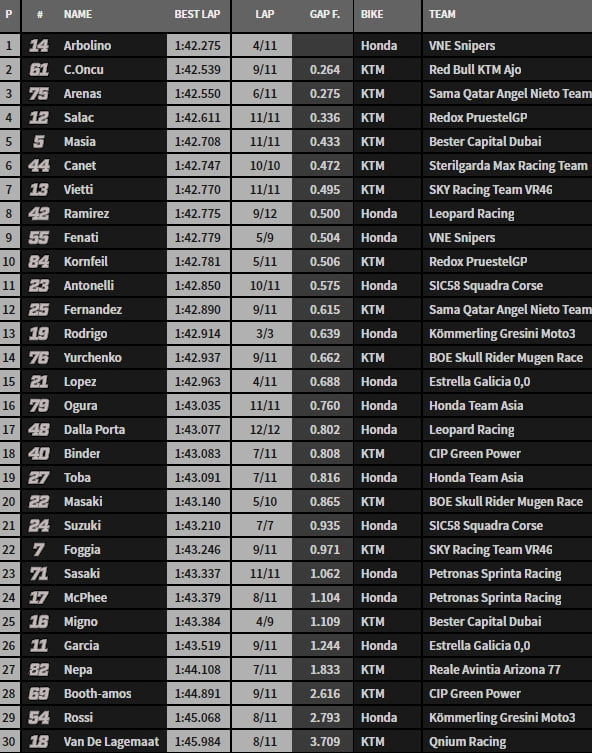Click the number 79 badge for Ogura
Viewport: 592px width, 753px height.
tap(38, 406)
